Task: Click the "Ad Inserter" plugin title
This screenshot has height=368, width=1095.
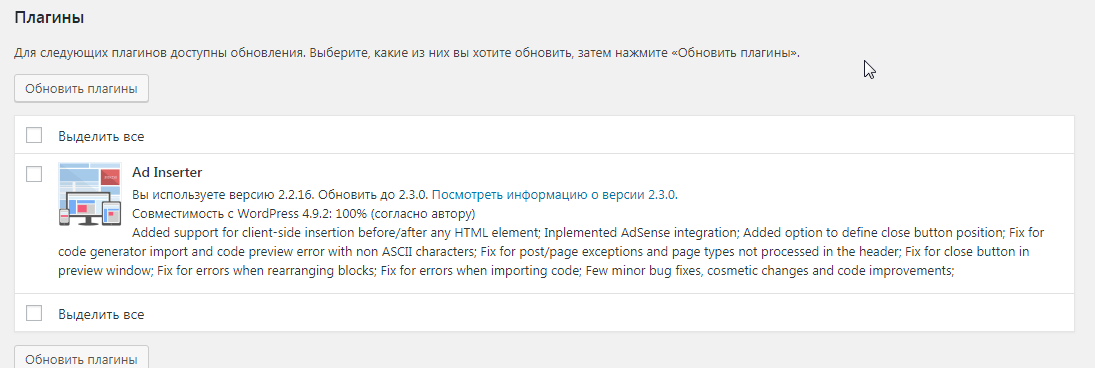Action: pyautogui.click(x=167, y=172)
